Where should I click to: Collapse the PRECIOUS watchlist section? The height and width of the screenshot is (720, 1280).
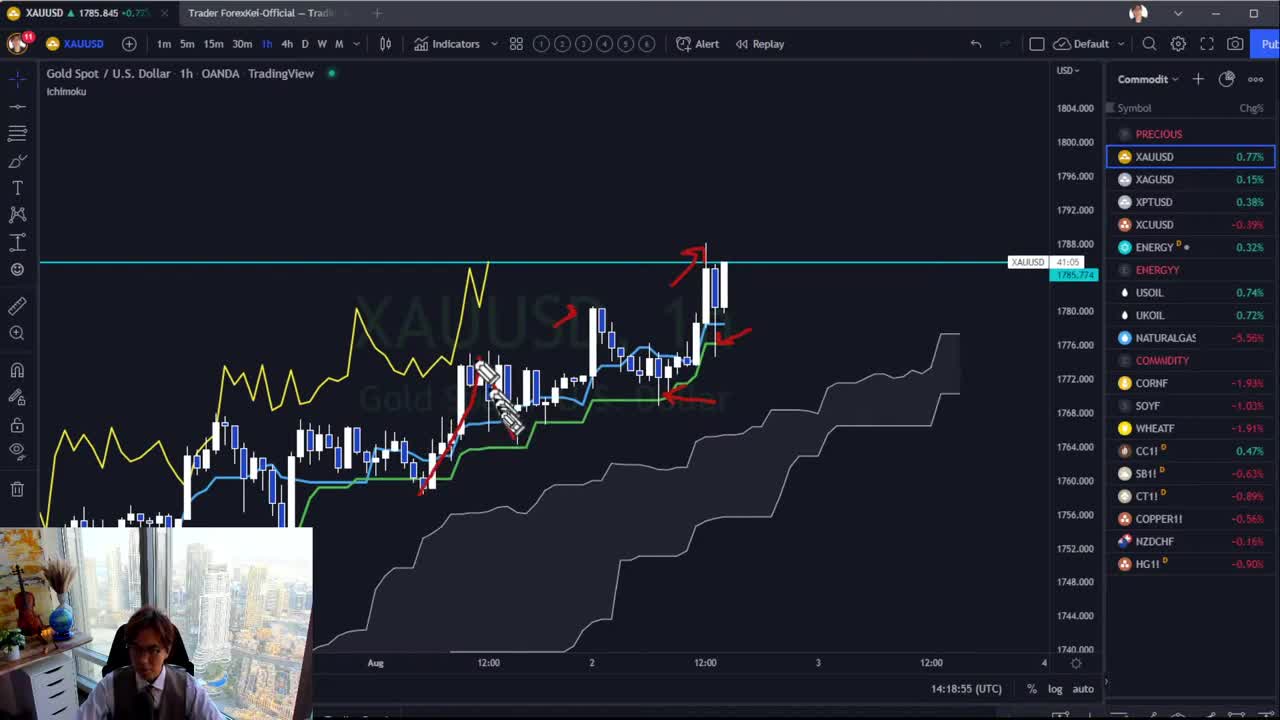tap(1158, 134)
